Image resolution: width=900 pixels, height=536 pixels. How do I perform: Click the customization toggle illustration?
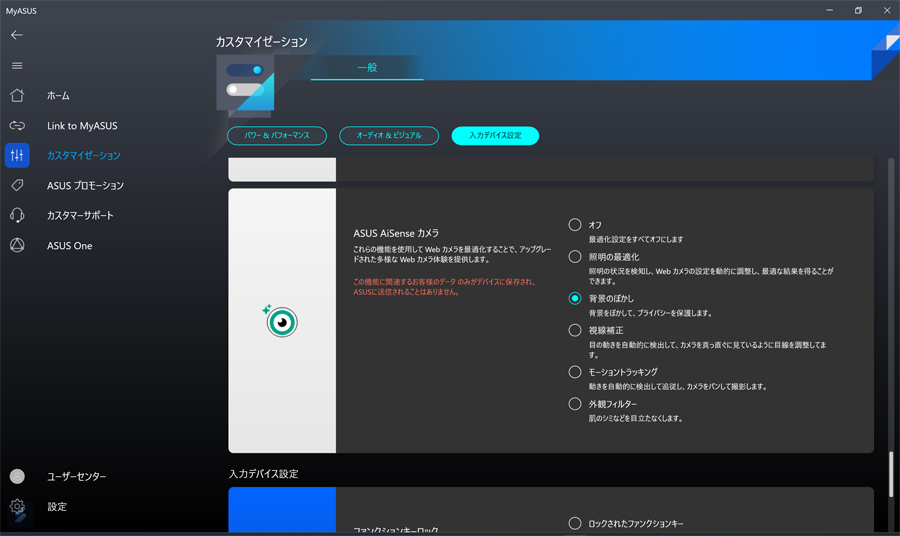point(245,83)
